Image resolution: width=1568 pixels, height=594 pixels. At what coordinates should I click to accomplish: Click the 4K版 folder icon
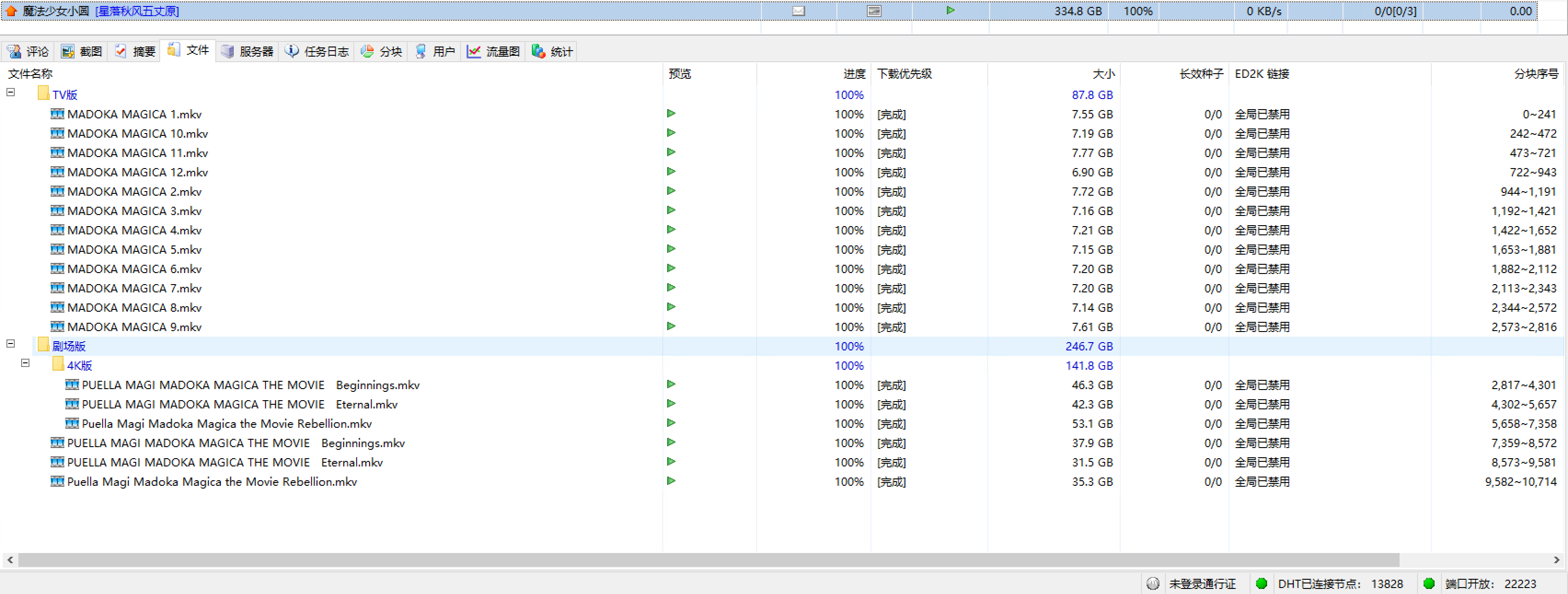click(x=58, y=364)
